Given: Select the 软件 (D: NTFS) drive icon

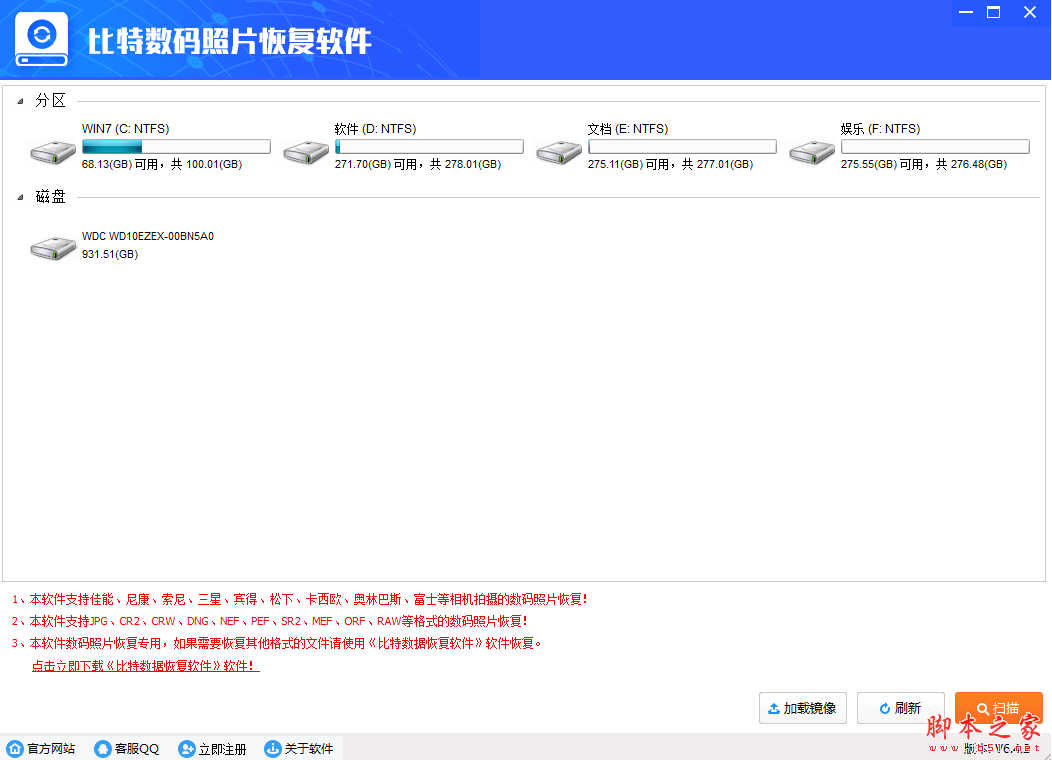Looking at the screenshot, I should 305,150.
